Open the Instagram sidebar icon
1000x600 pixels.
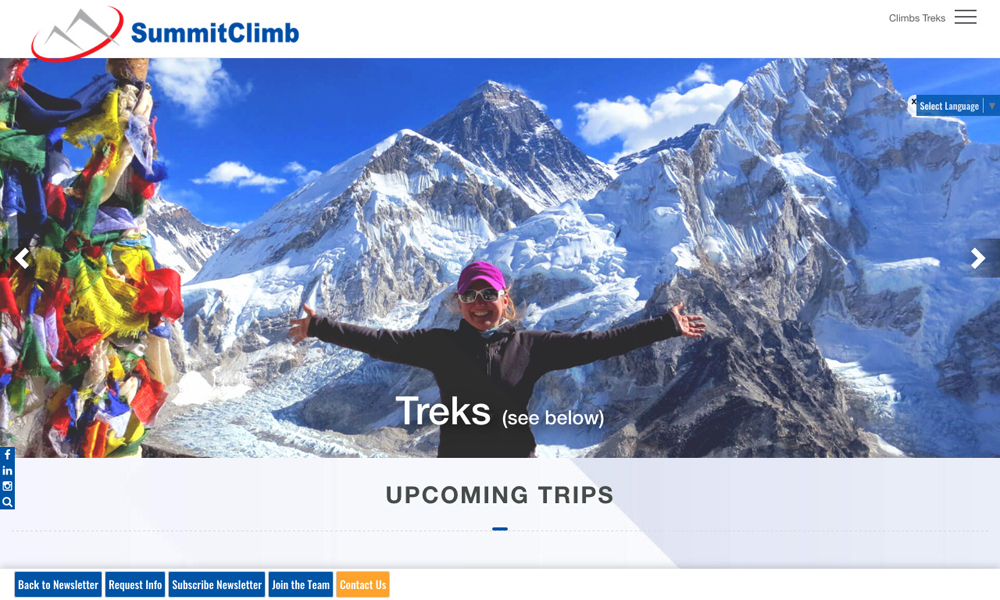(x=7, y=486)
